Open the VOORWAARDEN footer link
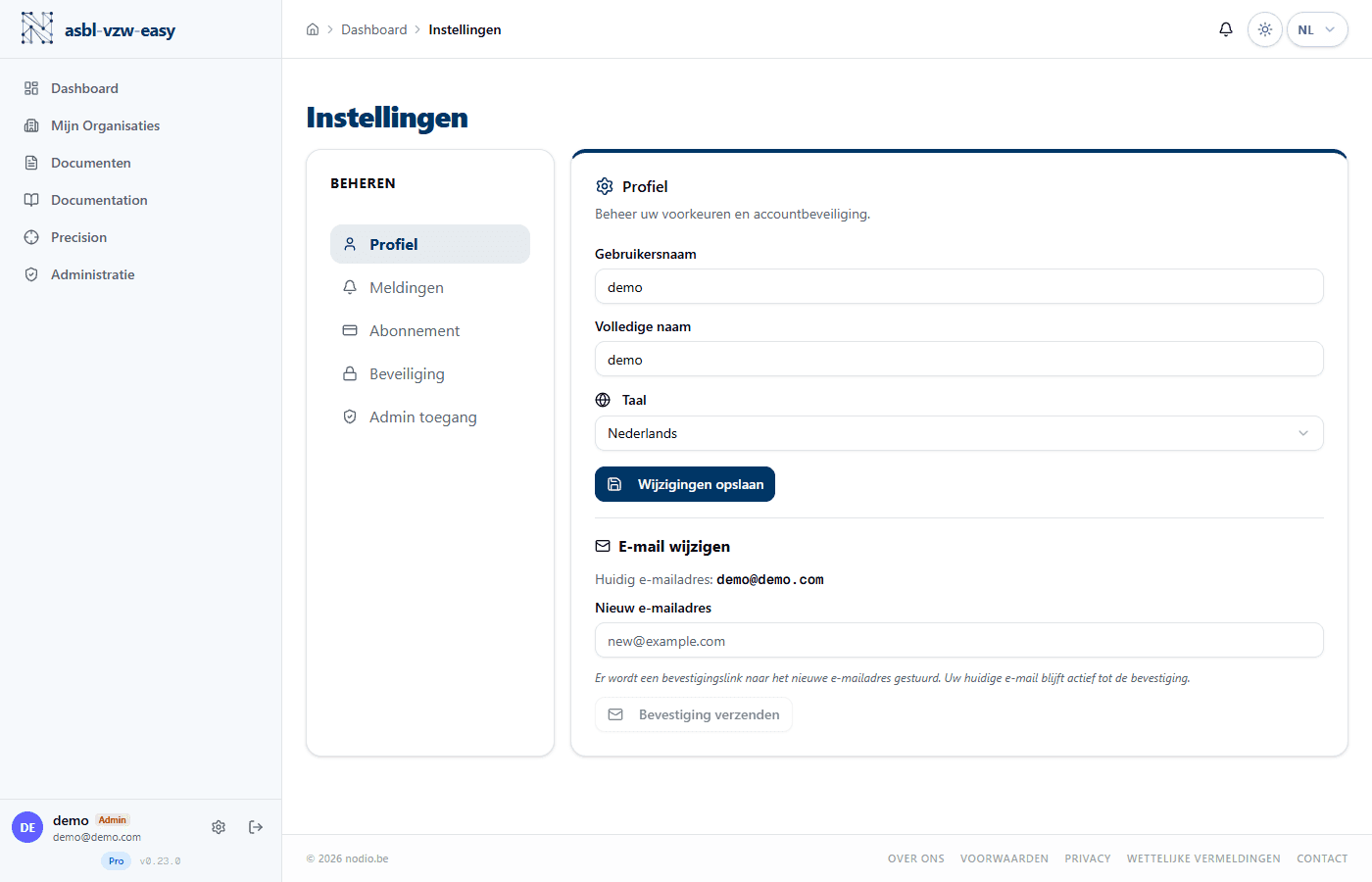Image resolution: width=1372 pixels, height=882 pixels. click(x=1004, y=858)
